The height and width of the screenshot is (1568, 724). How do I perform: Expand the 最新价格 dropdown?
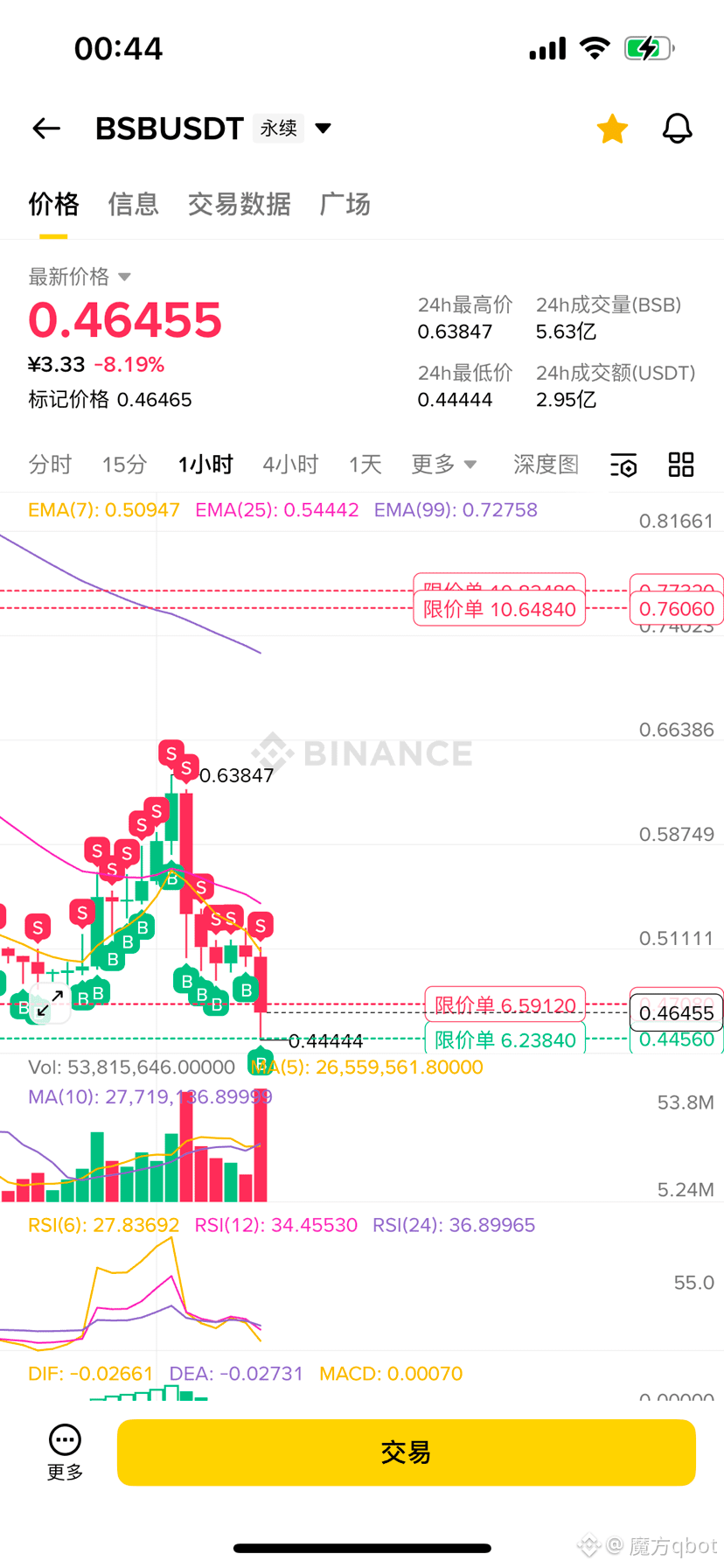coord(80,276)
